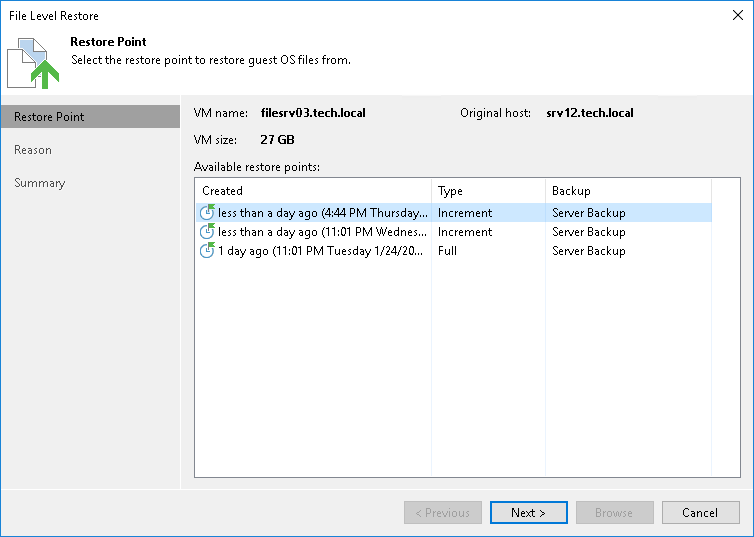Close the File Level Restore dialog
Viewport: 754px width, 537px height.
tap(738, 15)
